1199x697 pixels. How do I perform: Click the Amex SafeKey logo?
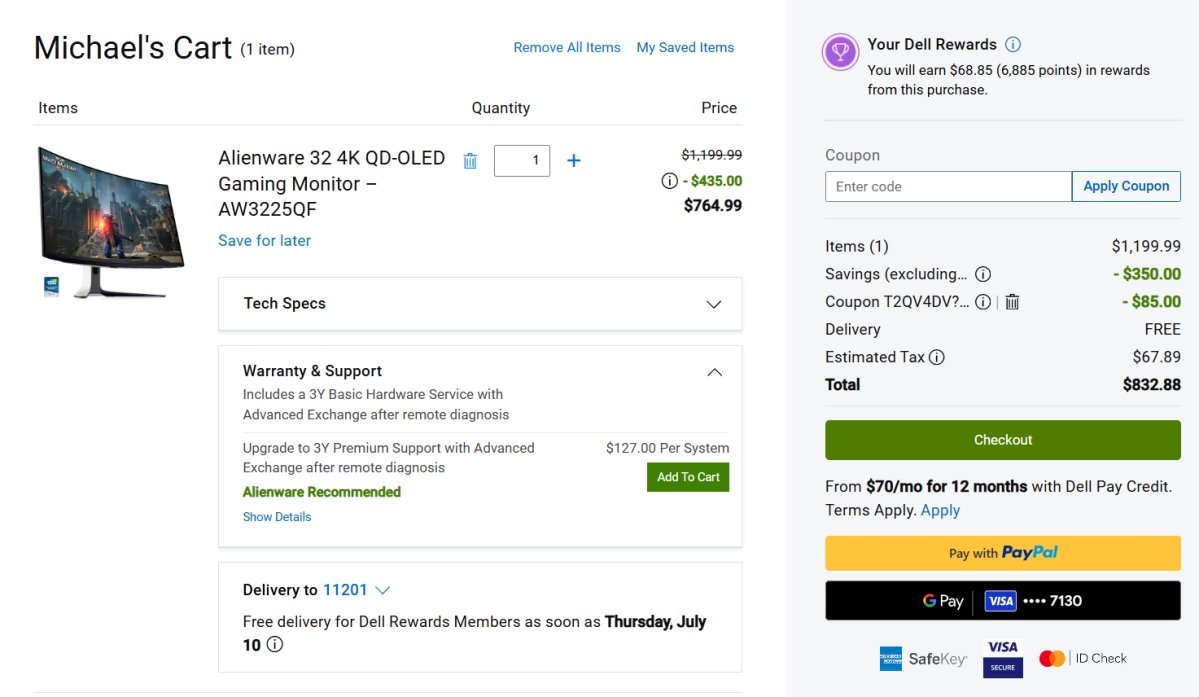(923, 659)
